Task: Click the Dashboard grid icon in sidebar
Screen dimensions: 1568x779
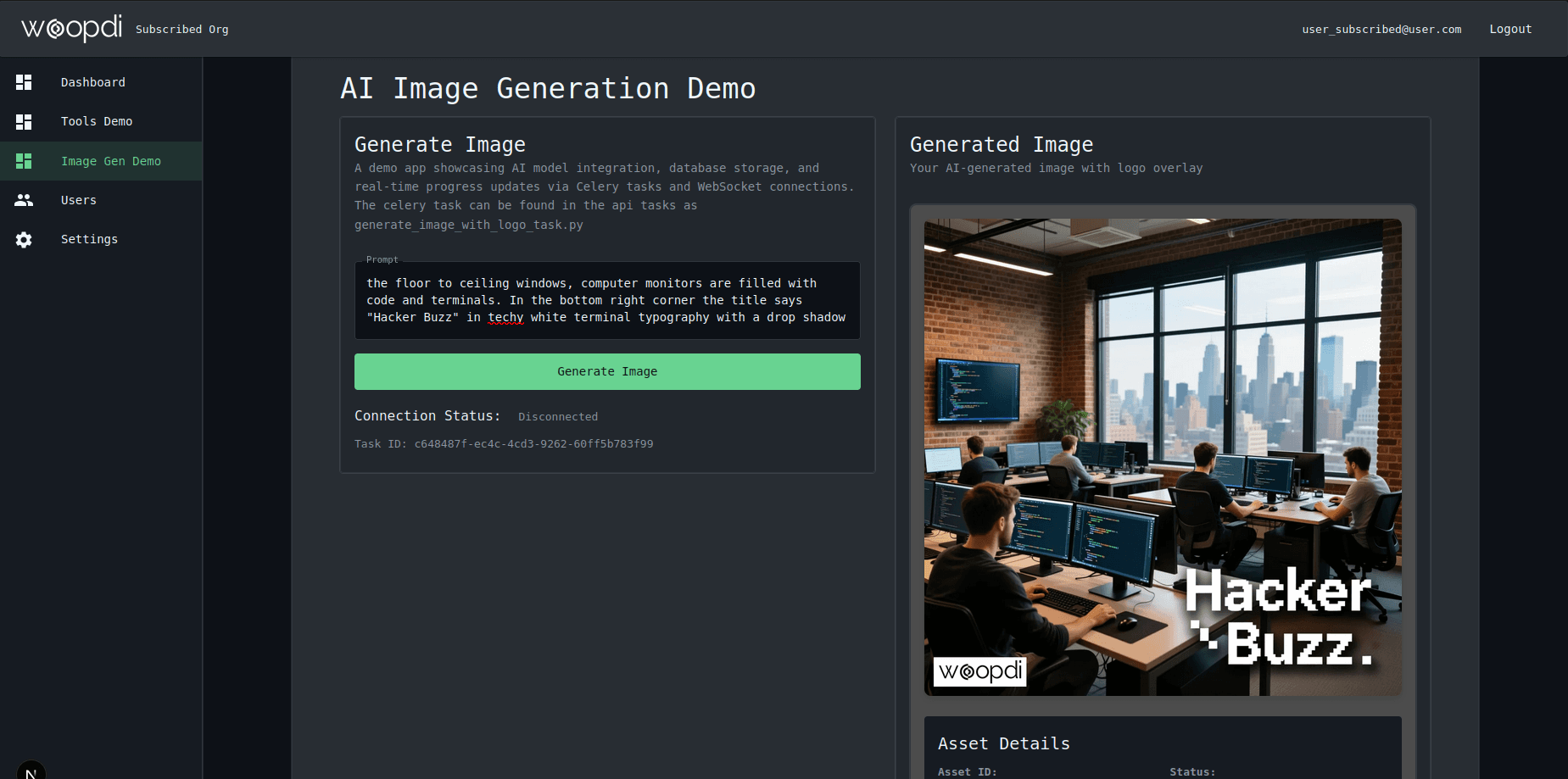Action: click(24, 82)
